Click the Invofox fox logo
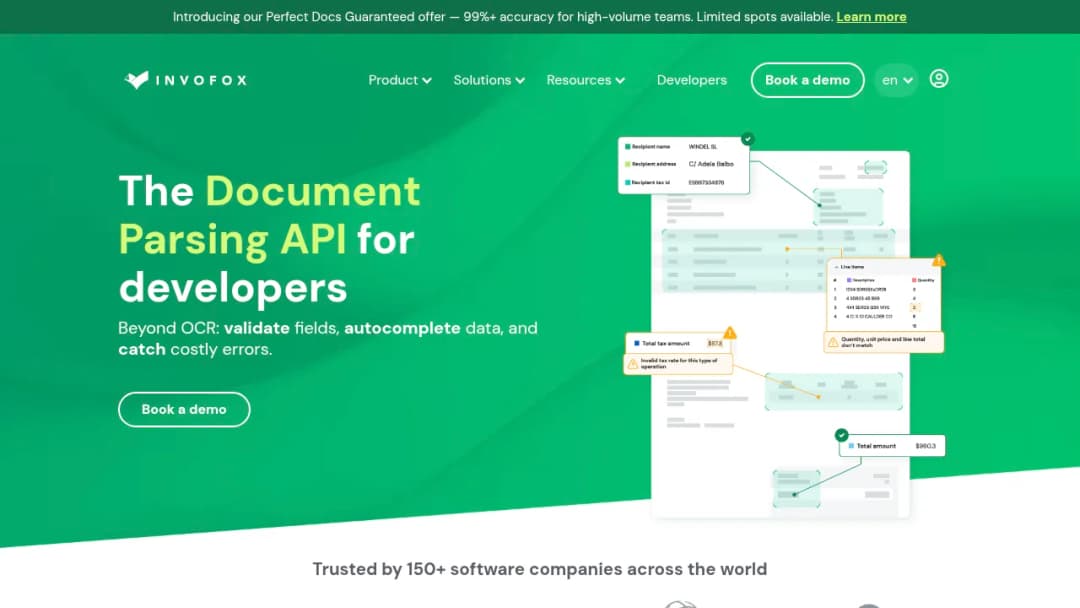1080x608 pixels. (185, 80)
